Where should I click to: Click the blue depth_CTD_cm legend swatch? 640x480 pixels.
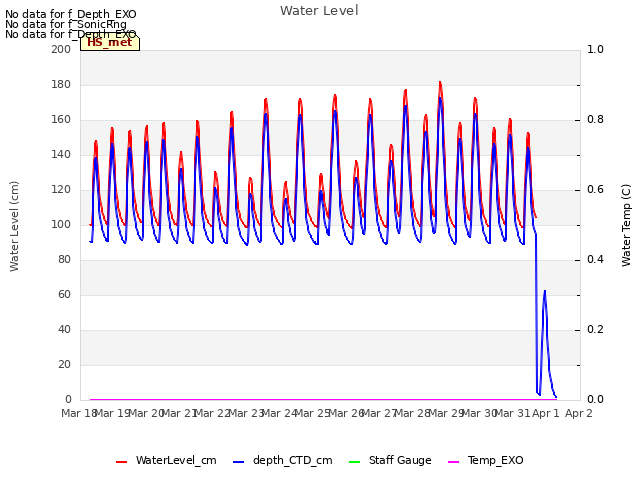point(238,462)
